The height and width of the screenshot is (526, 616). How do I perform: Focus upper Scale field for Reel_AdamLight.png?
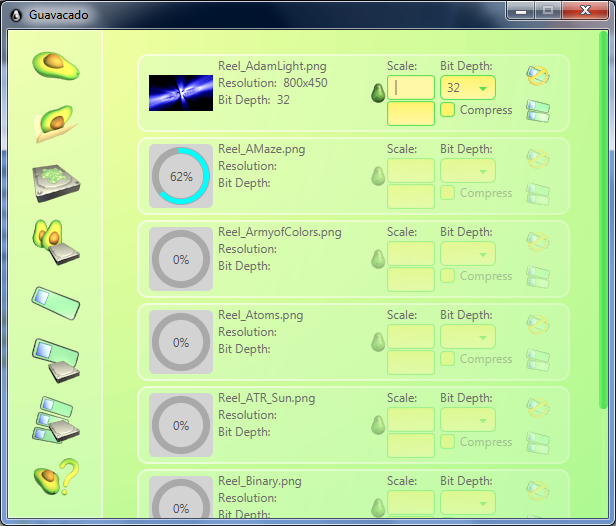411,88
